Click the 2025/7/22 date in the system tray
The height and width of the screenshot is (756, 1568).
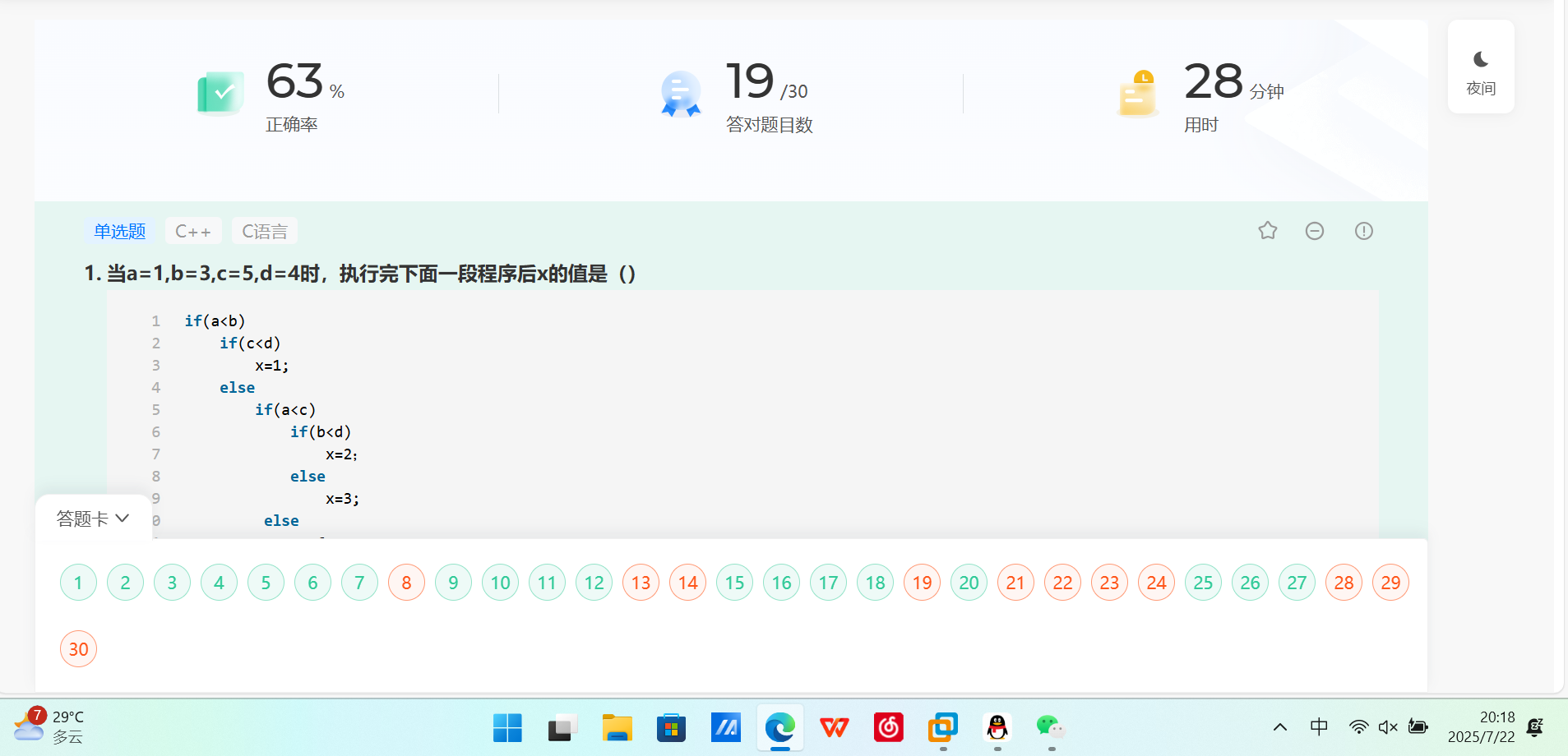pyautogui.click(x=1482, y=737)
